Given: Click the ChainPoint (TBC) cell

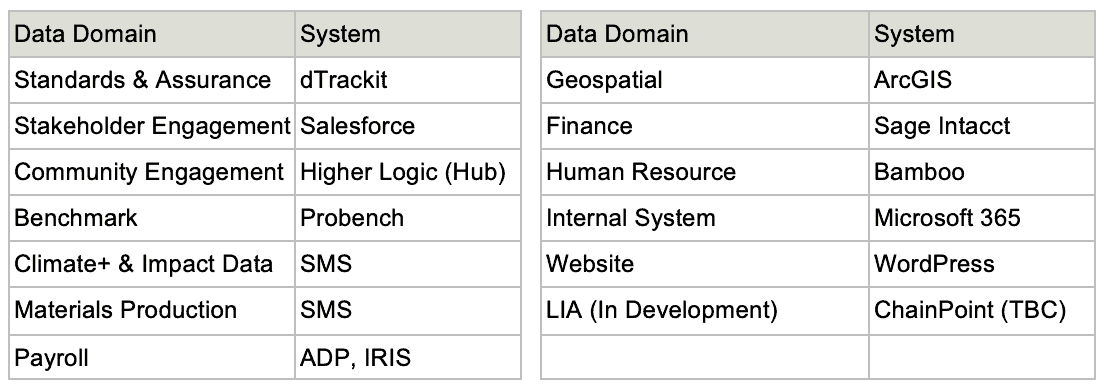Looking at the screenshot, I should coord(981,310).
